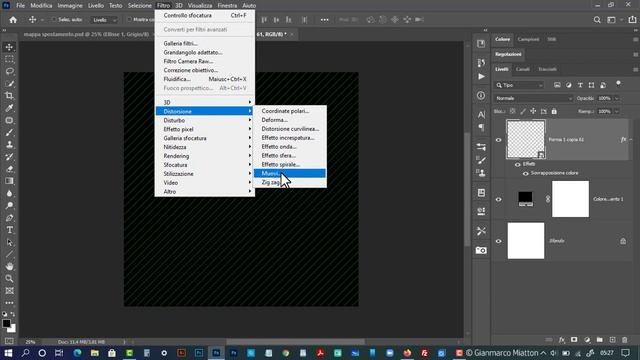
Task: Click the foreground color swatch
Action: click(x=6, y=324)
